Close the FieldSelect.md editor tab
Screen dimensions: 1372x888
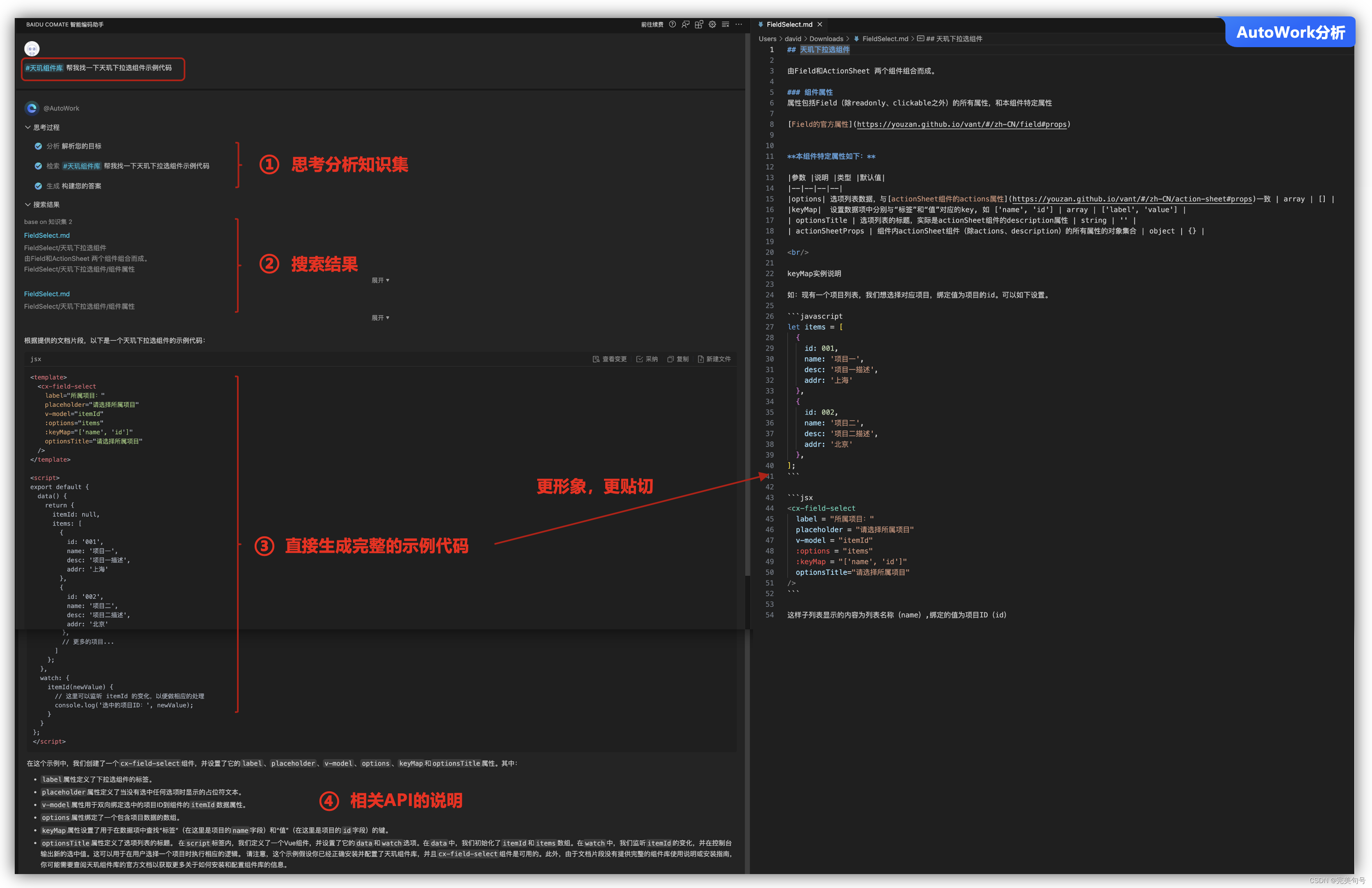point(820,24)
